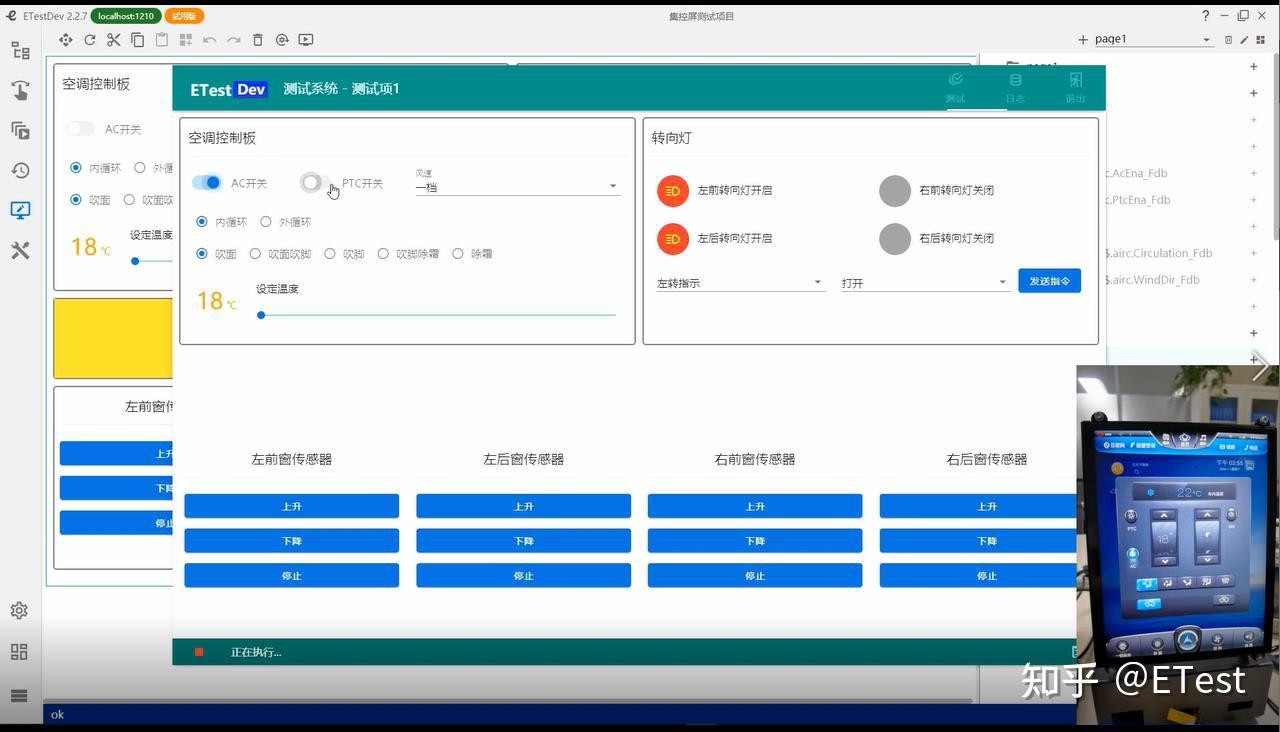Click the history clock icon in left sidebar
Screen dimensions: 1280x732
pos(19,170)
